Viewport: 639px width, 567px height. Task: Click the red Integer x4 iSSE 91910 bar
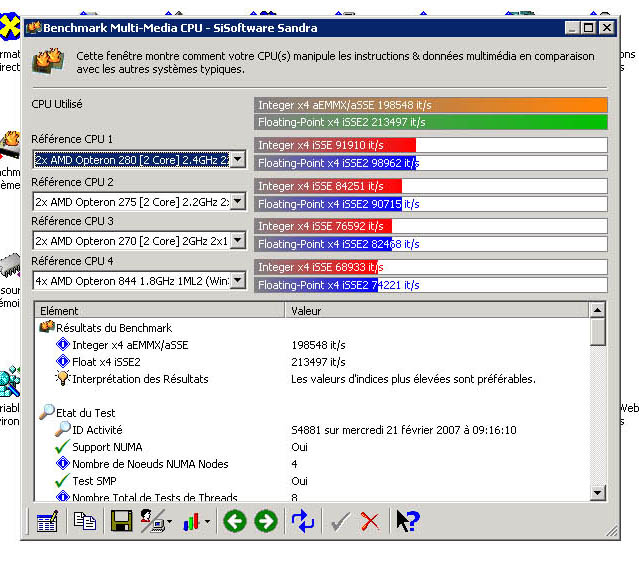(335, 145)
